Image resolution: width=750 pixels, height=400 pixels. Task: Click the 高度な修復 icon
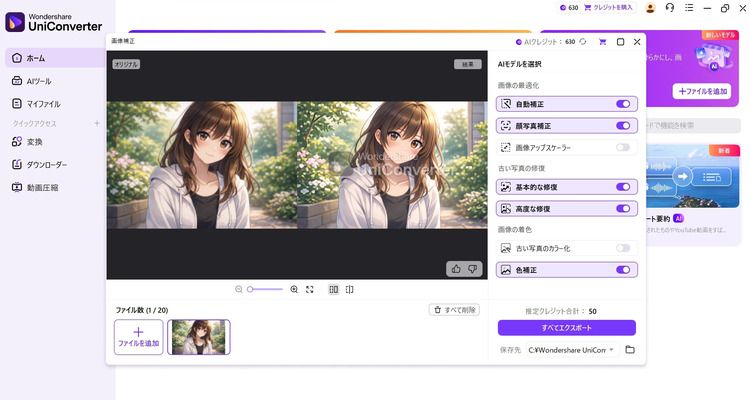point(506,209)
